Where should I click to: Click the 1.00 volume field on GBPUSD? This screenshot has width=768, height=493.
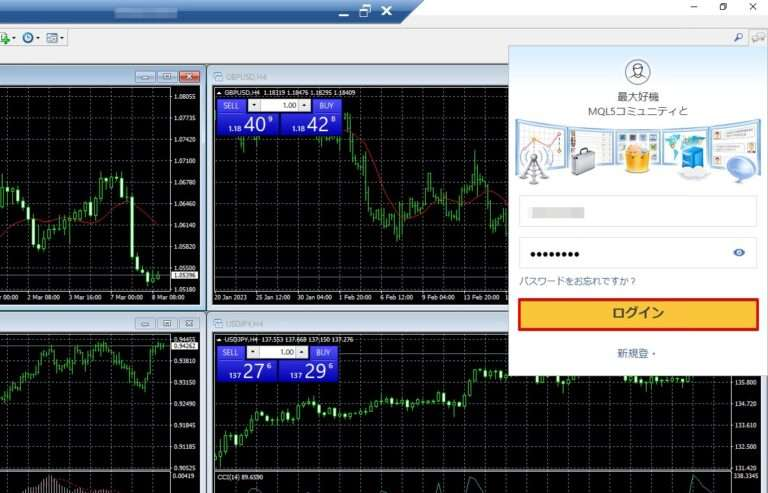click(279, 105)
